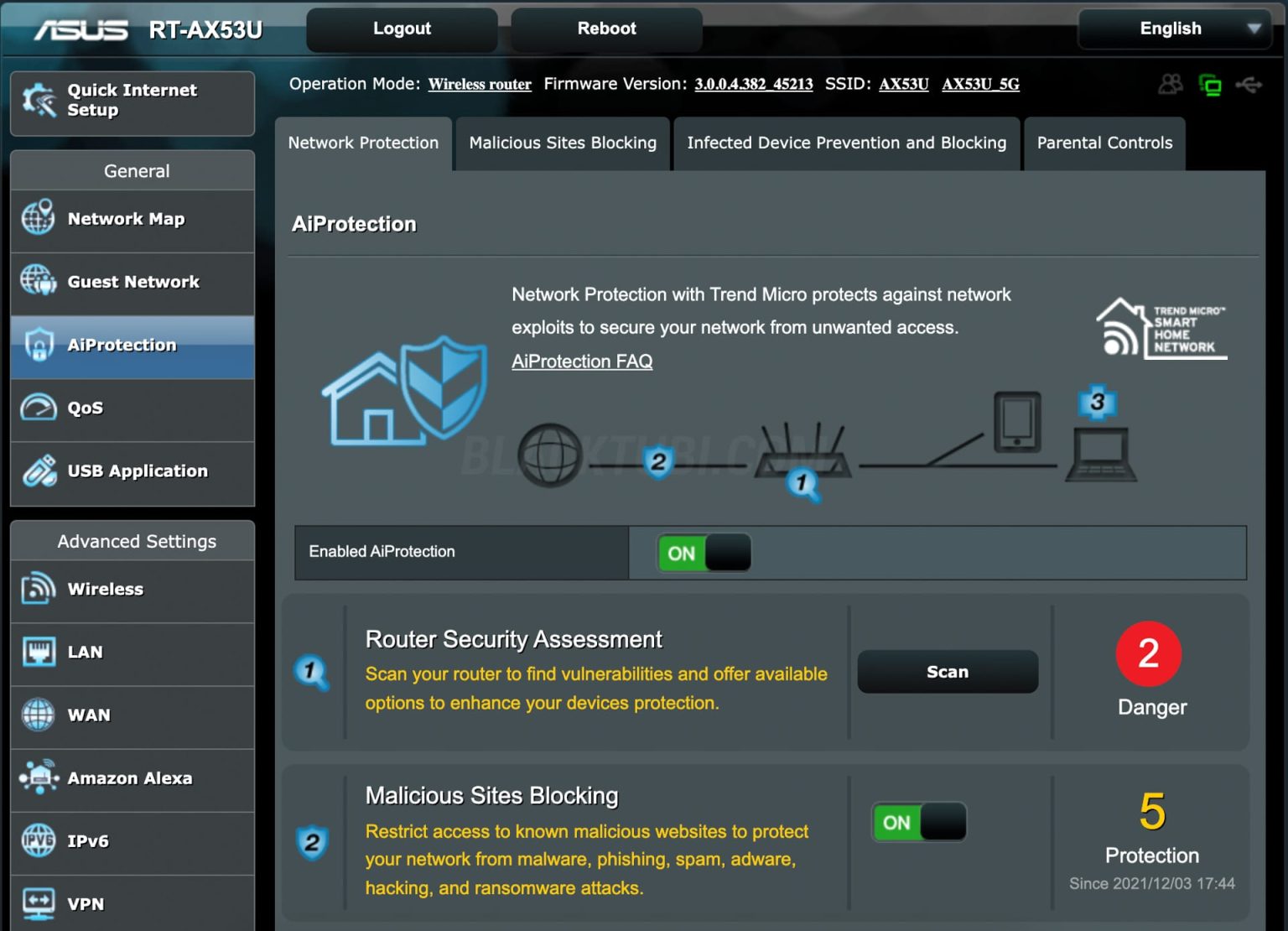Turn off Malicious Sites Blocking toggle
This screenshot has width=1288, height=931.
pos(917,822)
